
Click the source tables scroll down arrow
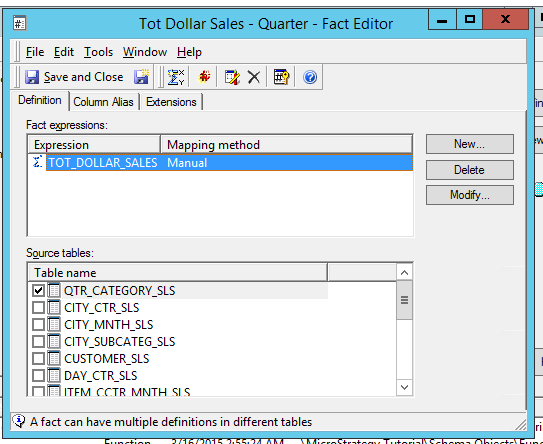pyautogui.click(x=404, y=387)
